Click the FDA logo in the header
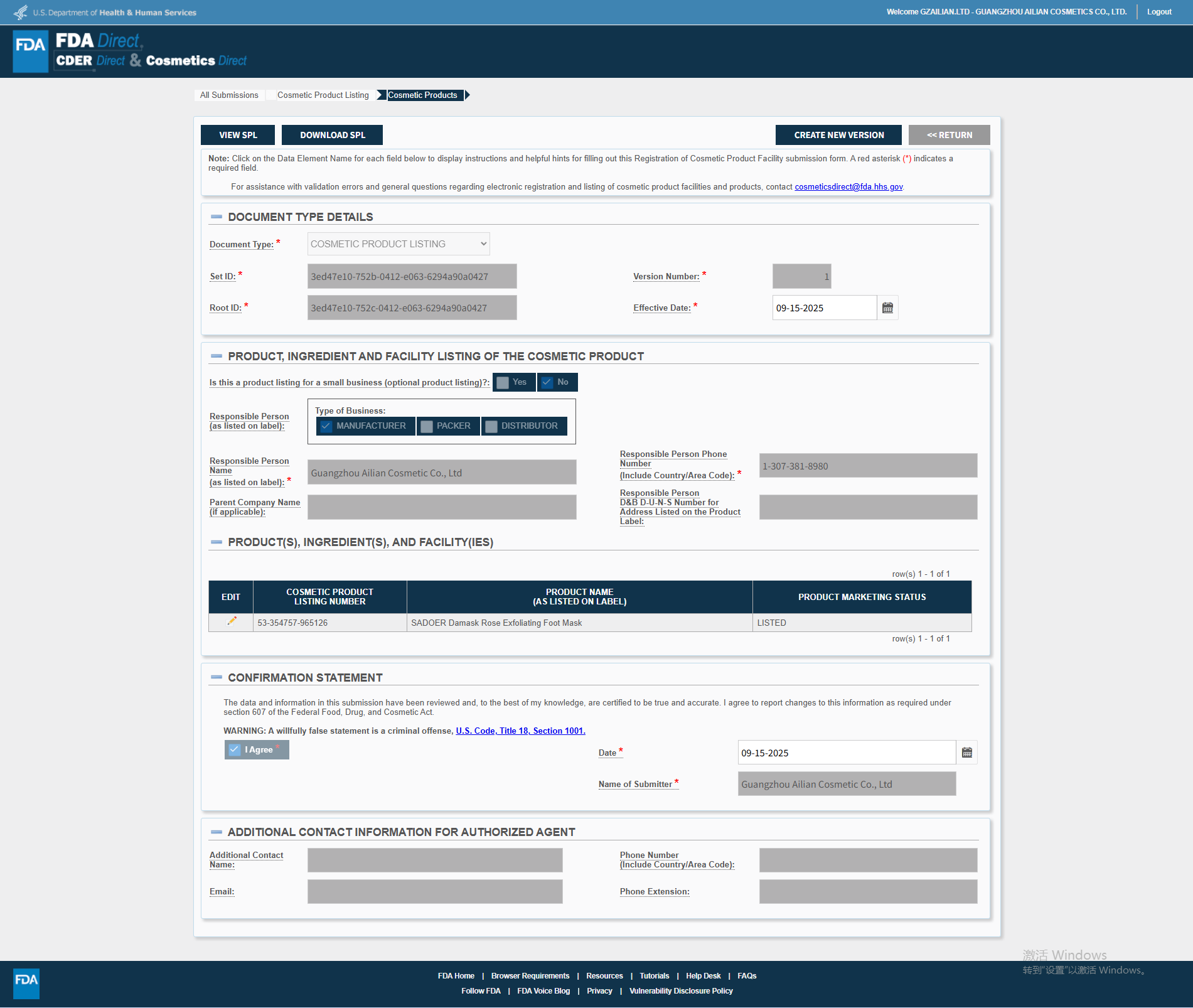 30,51
